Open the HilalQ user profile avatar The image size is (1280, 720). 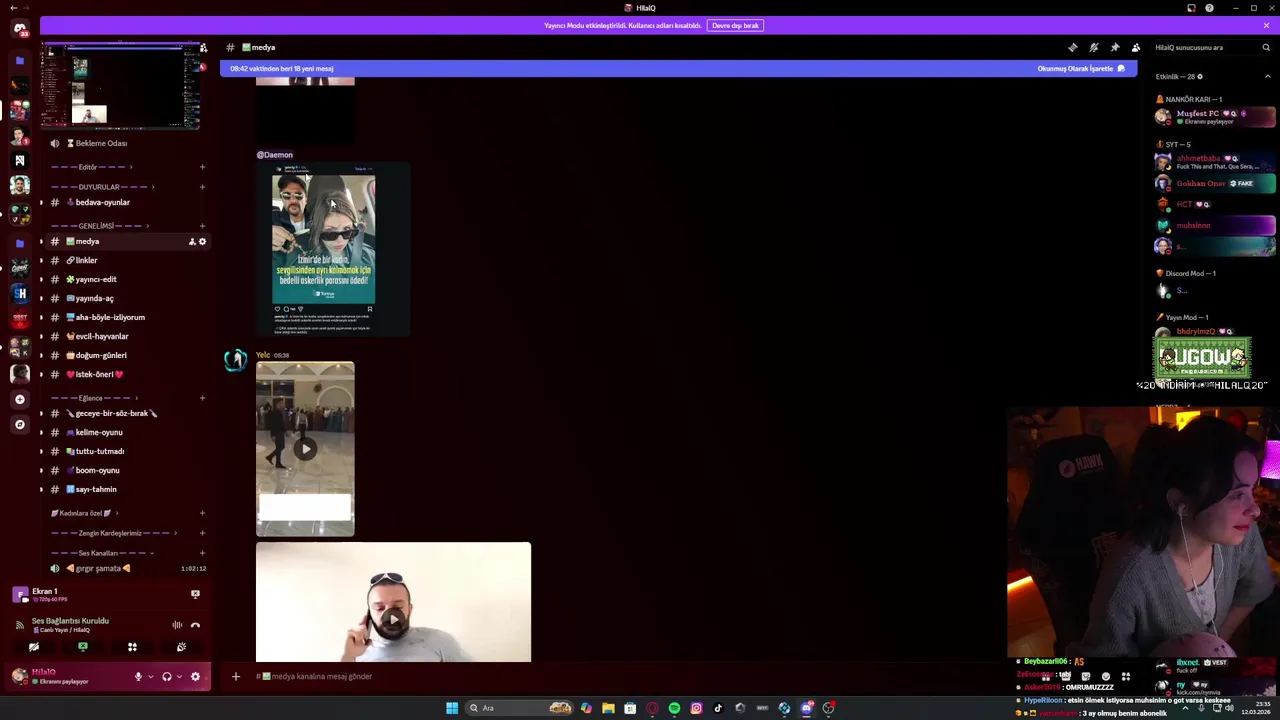pos(19,677)
